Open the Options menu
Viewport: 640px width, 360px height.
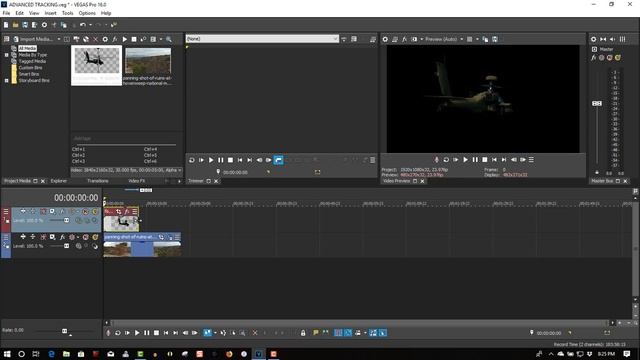[x=87, y=13]
